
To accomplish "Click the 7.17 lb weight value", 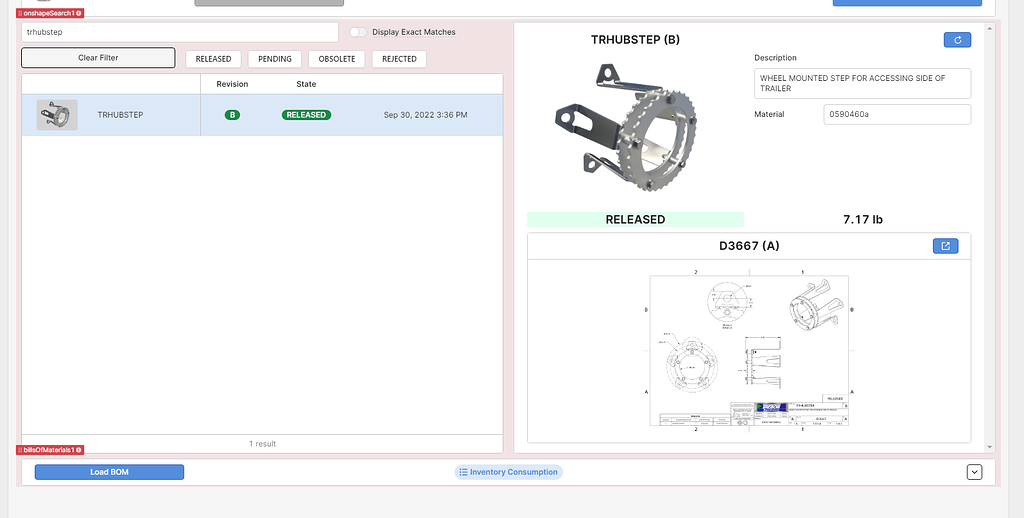I will (863, 219).
